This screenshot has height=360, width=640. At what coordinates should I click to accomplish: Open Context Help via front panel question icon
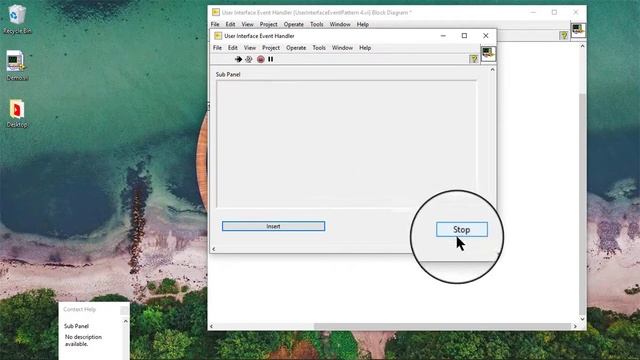(x=473, y=59)
